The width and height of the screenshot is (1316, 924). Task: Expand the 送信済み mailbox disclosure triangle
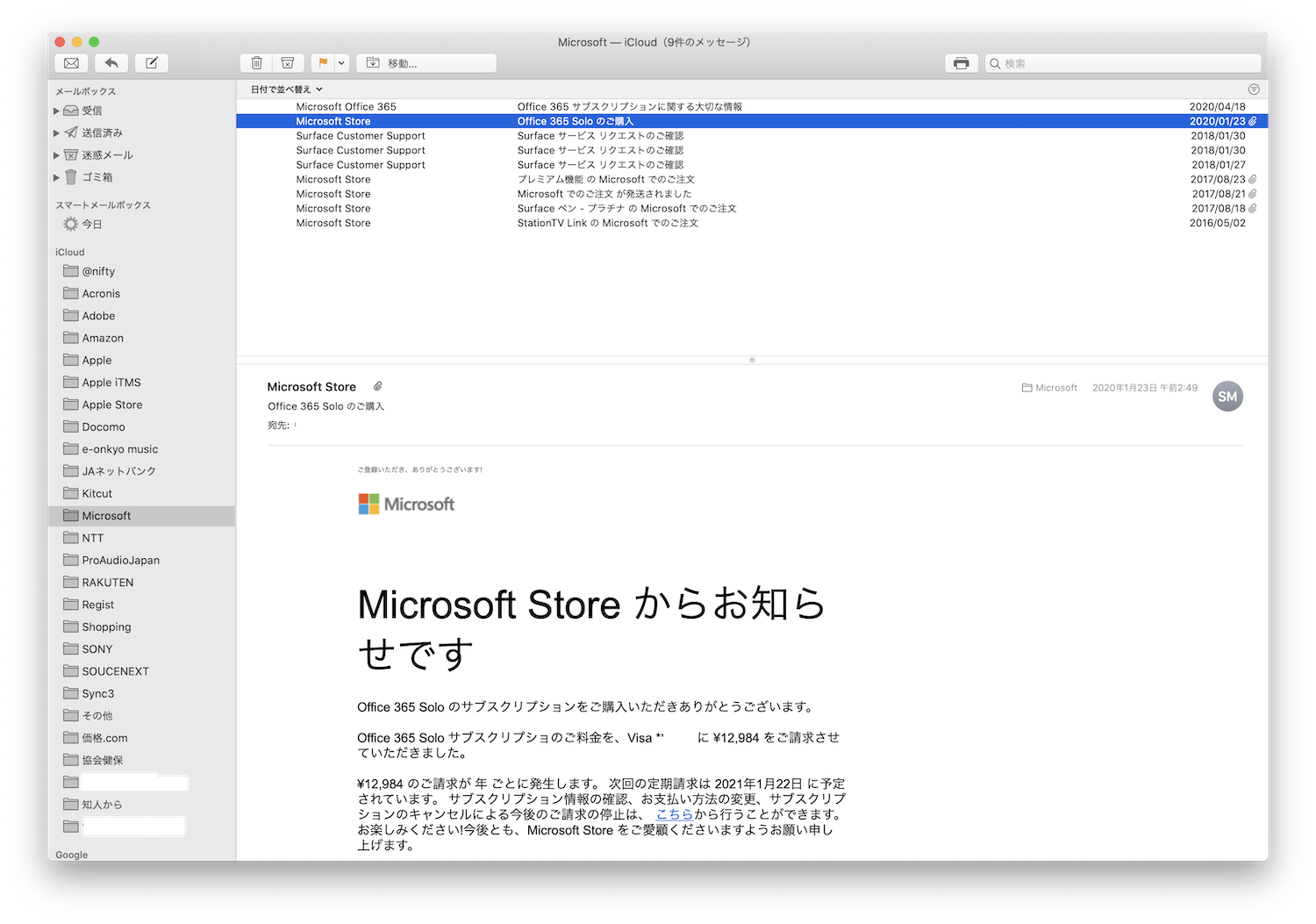tap(56, 133)
